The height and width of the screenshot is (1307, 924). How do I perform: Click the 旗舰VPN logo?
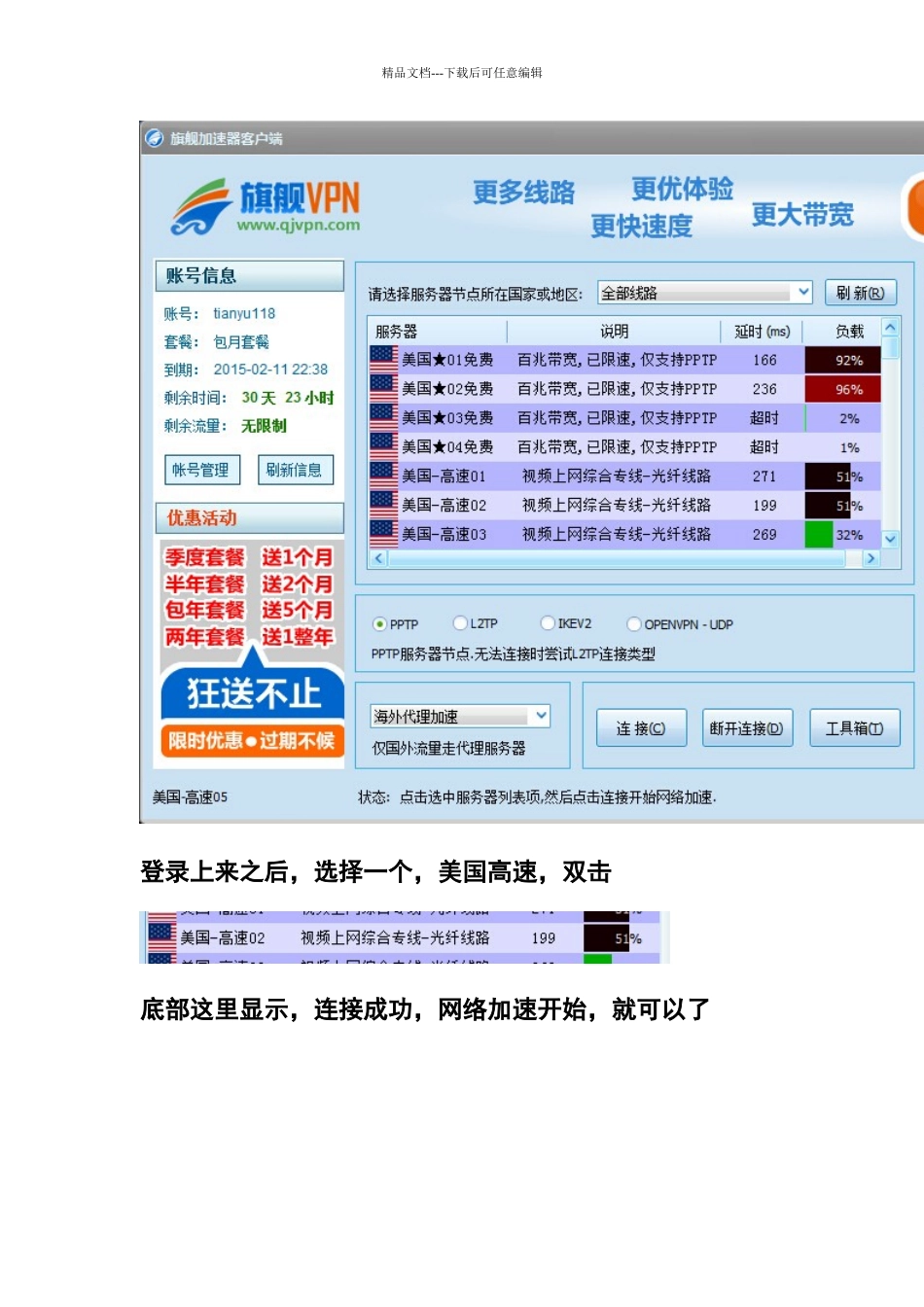[x=266, y=207]
